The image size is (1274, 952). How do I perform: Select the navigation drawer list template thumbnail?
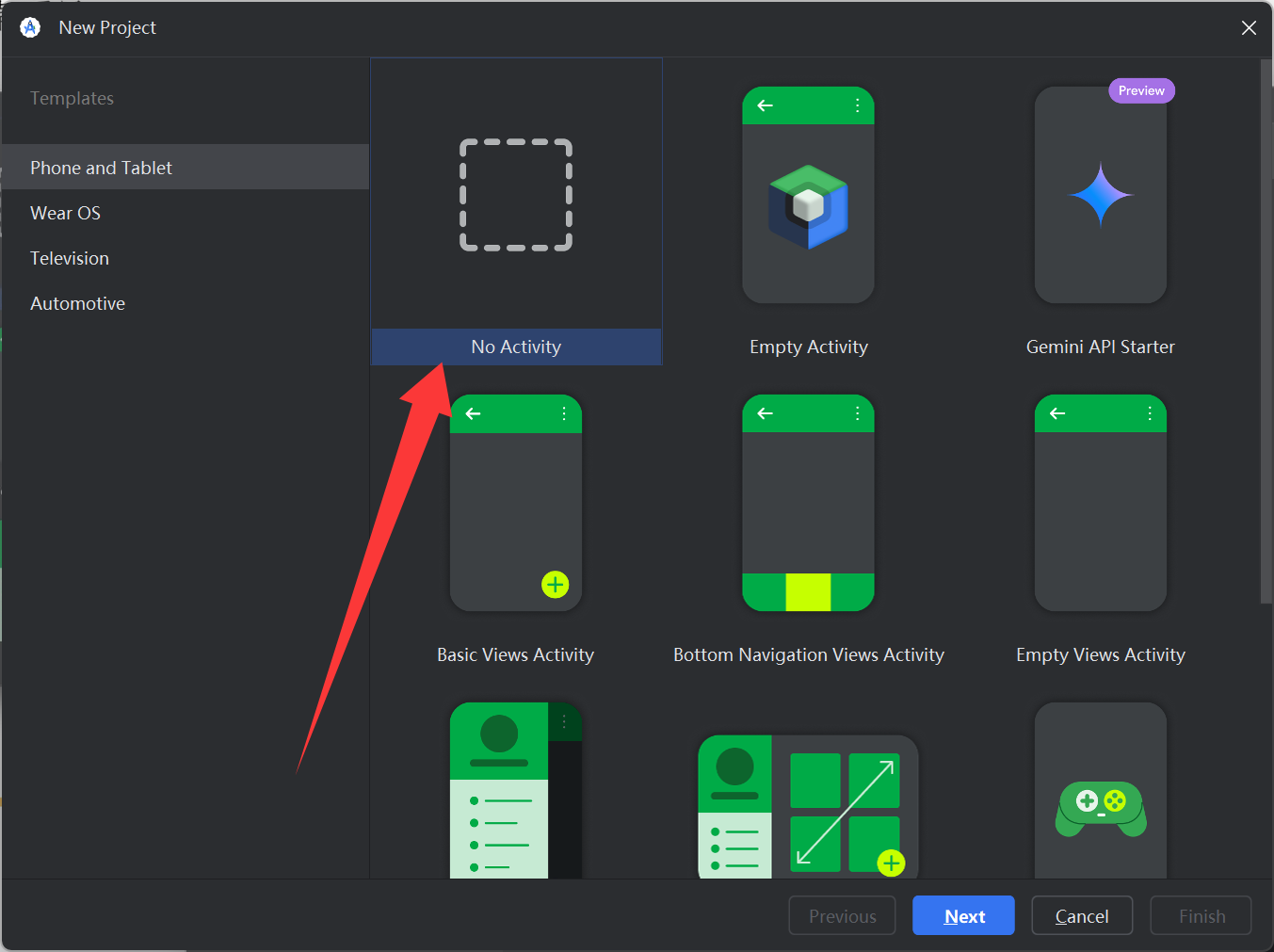(x=516, y=791)
